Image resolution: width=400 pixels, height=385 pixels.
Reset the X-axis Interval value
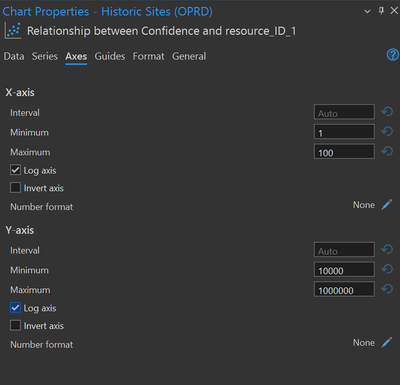coord(387,112)
